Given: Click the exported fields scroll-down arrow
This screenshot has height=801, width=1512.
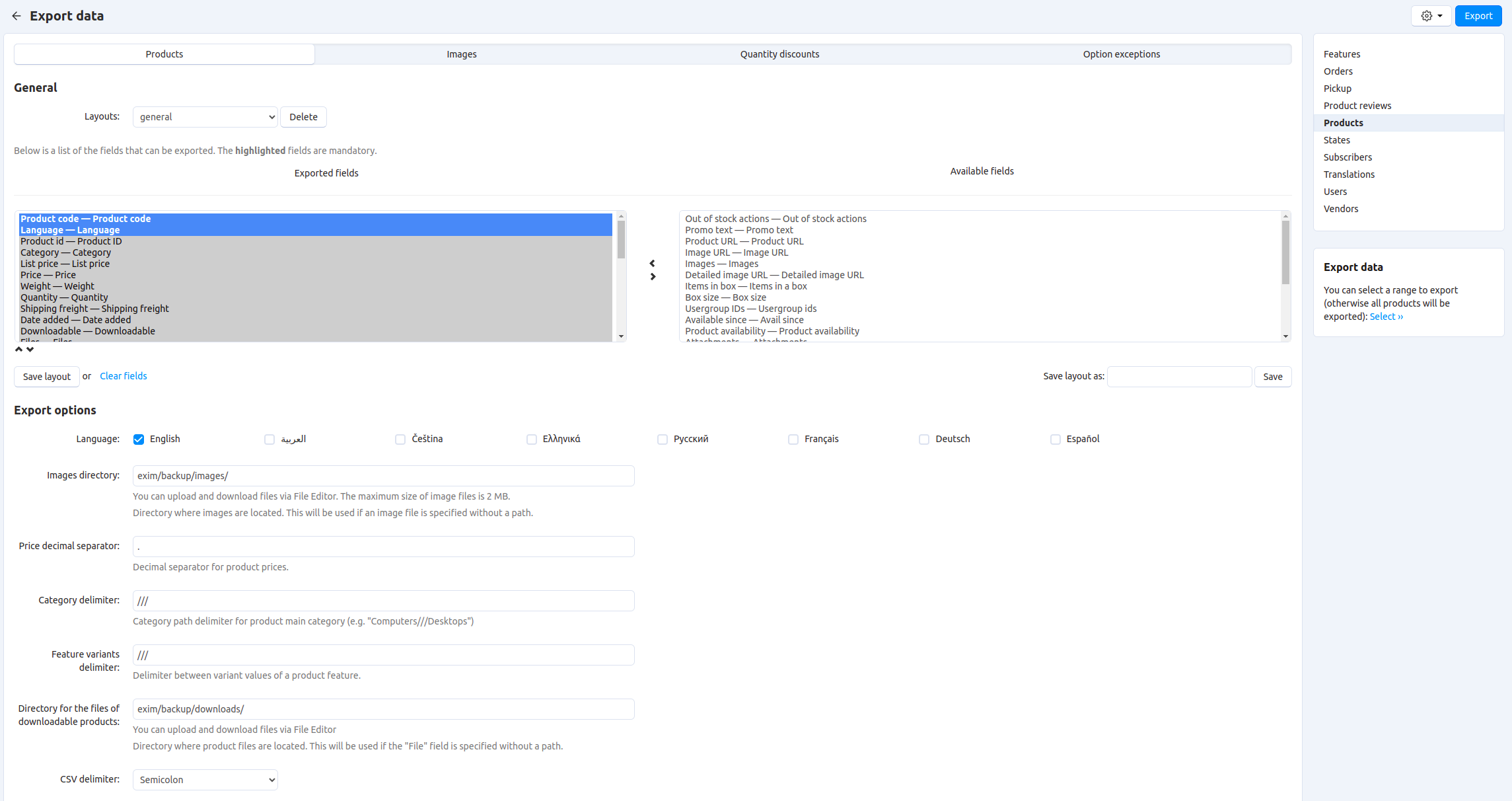Looking at the screenshot, I should tap(621, 336).
